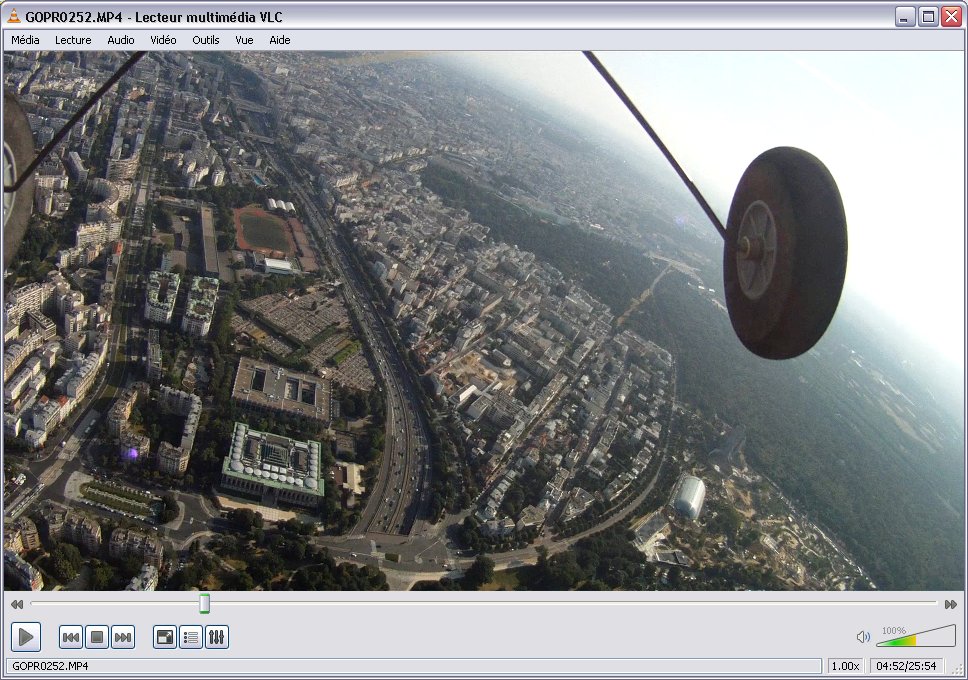968x680 pixels.
Task: Open the Audio menu
Action: pos(120,40)
